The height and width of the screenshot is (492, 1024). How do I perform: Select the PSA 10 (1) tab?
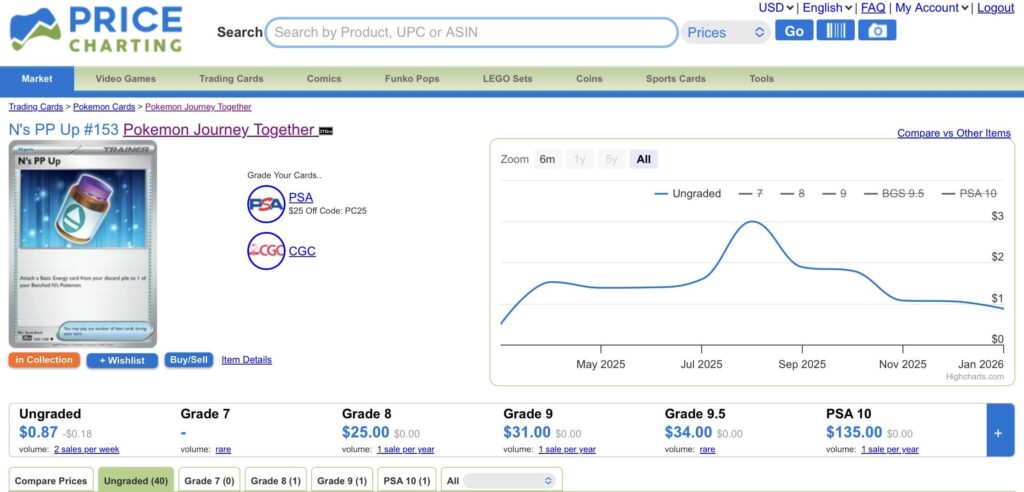pyautogui.click(x=407, y=480)
